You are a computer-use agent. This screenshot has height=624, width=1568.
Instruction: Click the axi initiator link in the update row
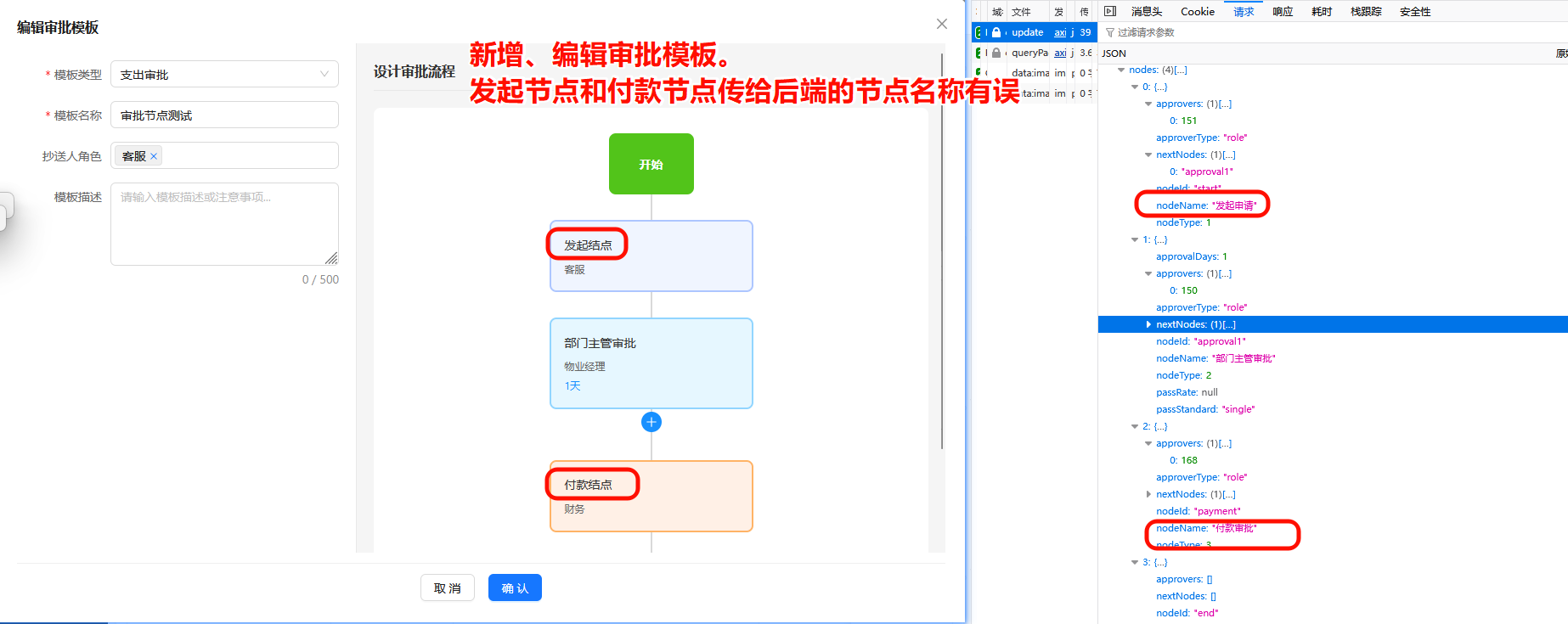(x=1060, y=32)
